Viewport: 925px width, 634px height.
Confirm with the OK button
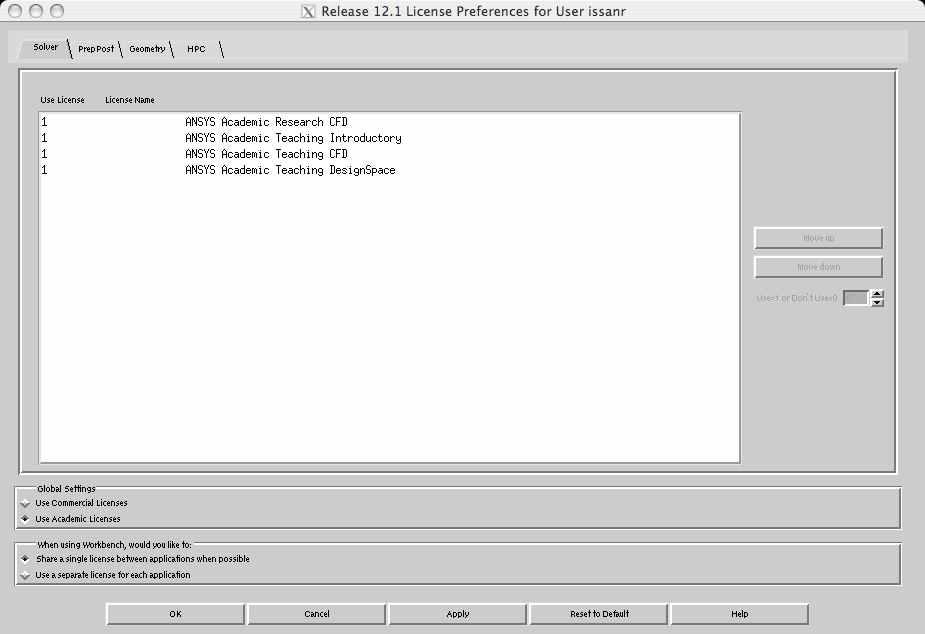[x=175, y=614]
